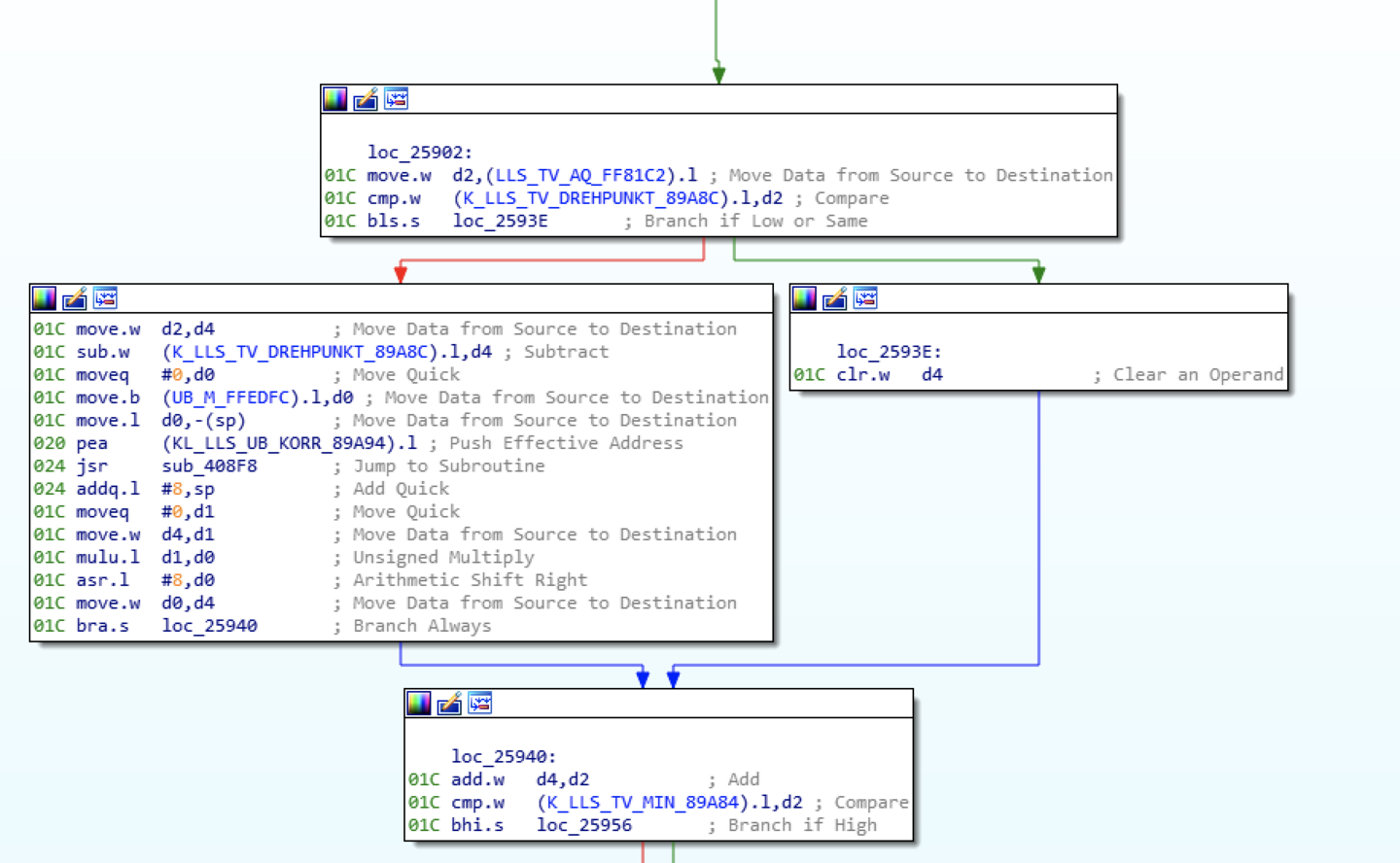Select add.w d4,d2 instruction
Image resolution: width=1400 pixels, height=863 pixels.
pos(520,779)
